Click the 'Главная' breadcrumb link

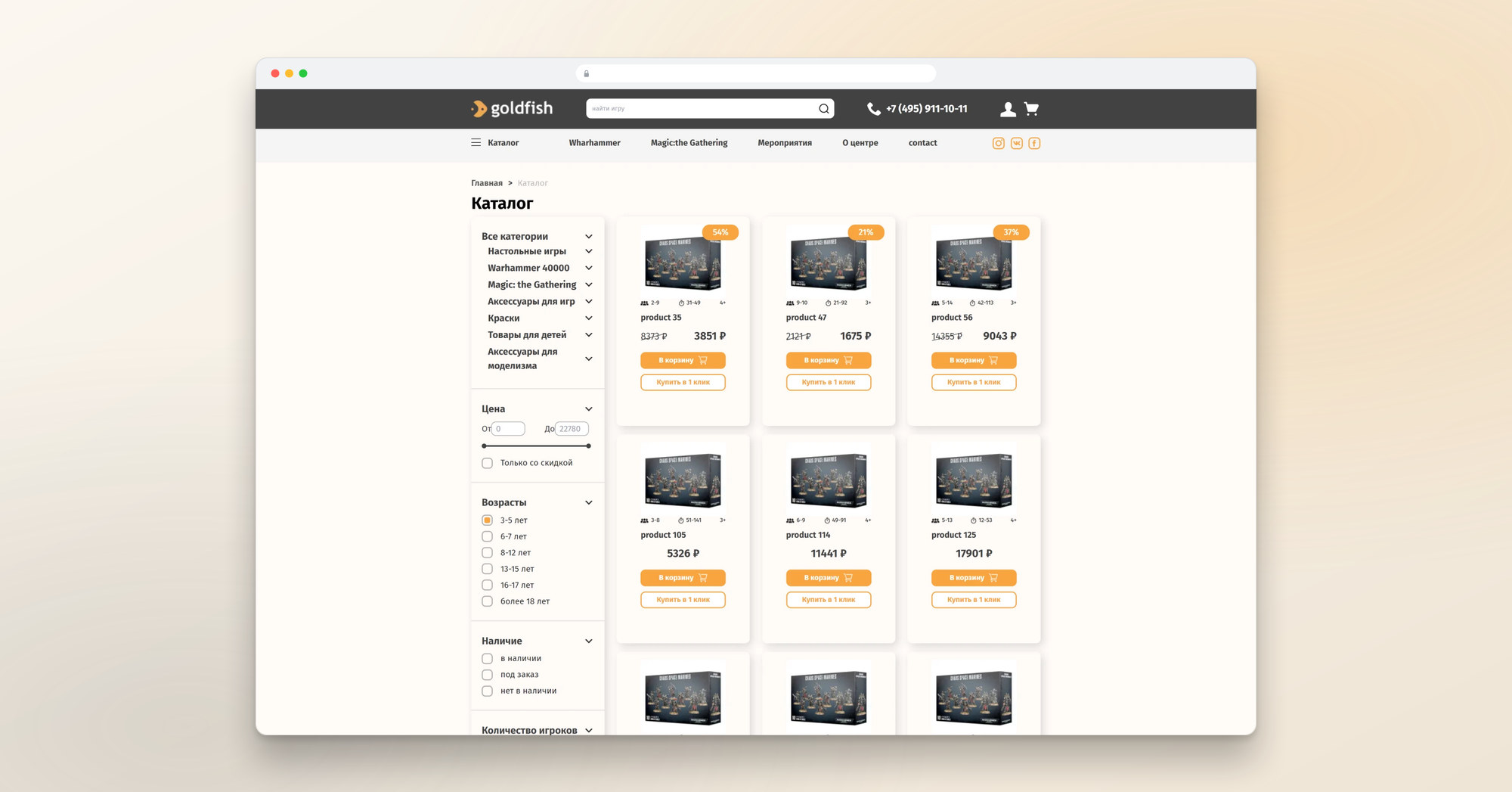point(487,183)
